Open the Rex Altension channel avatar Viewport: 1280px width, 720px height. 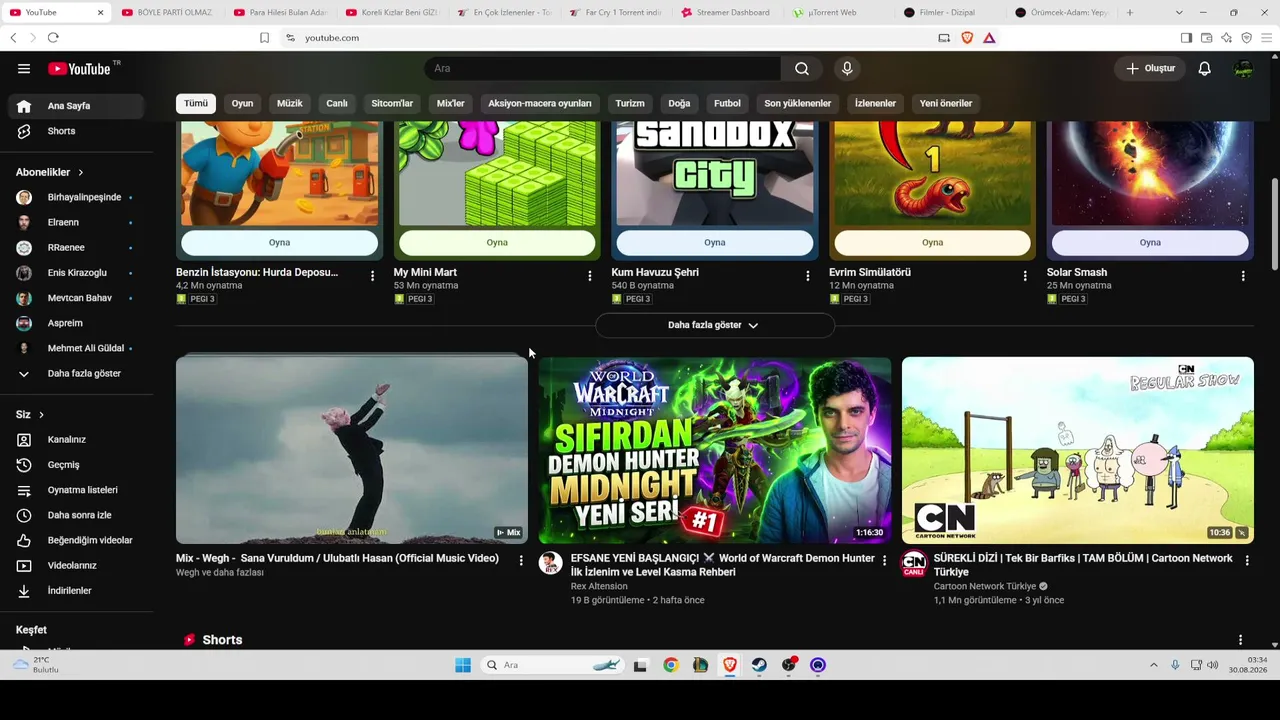[x=550, y=563]
